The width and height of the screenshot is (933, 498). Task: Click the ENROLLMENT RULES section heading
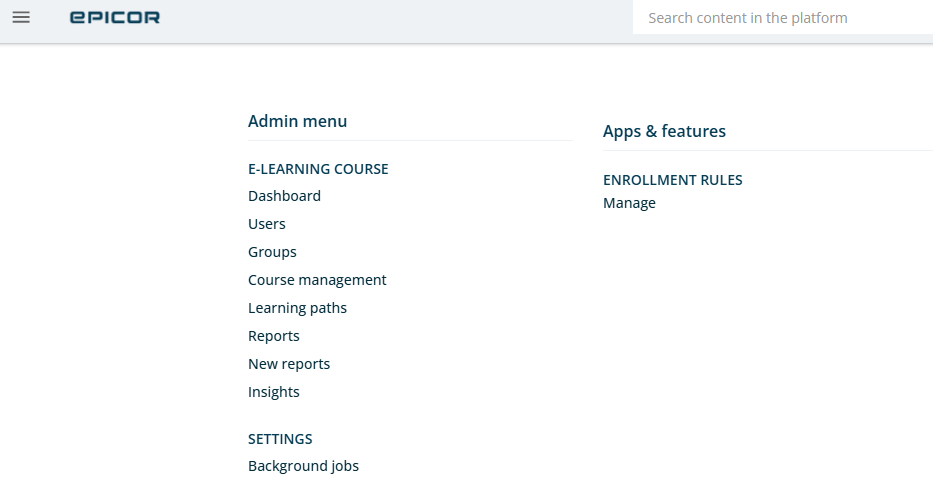673,180
